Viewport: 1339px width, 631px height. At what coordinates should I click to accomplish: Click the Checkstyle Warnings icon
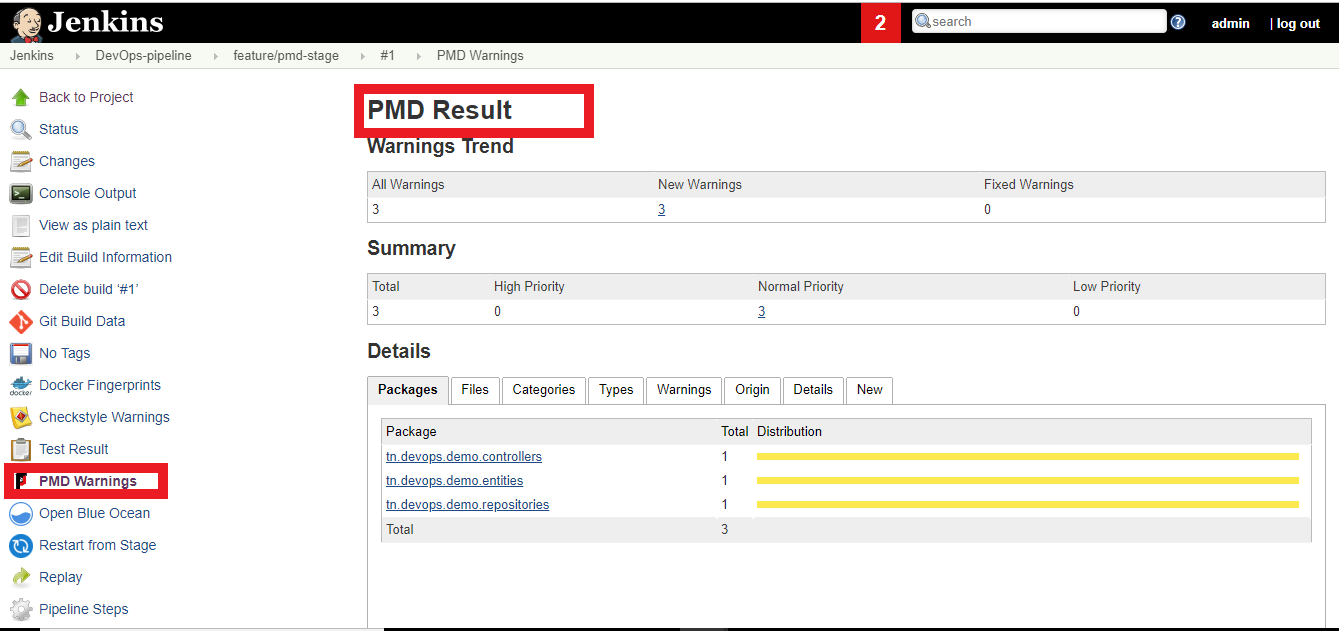[x=21, y=417]
